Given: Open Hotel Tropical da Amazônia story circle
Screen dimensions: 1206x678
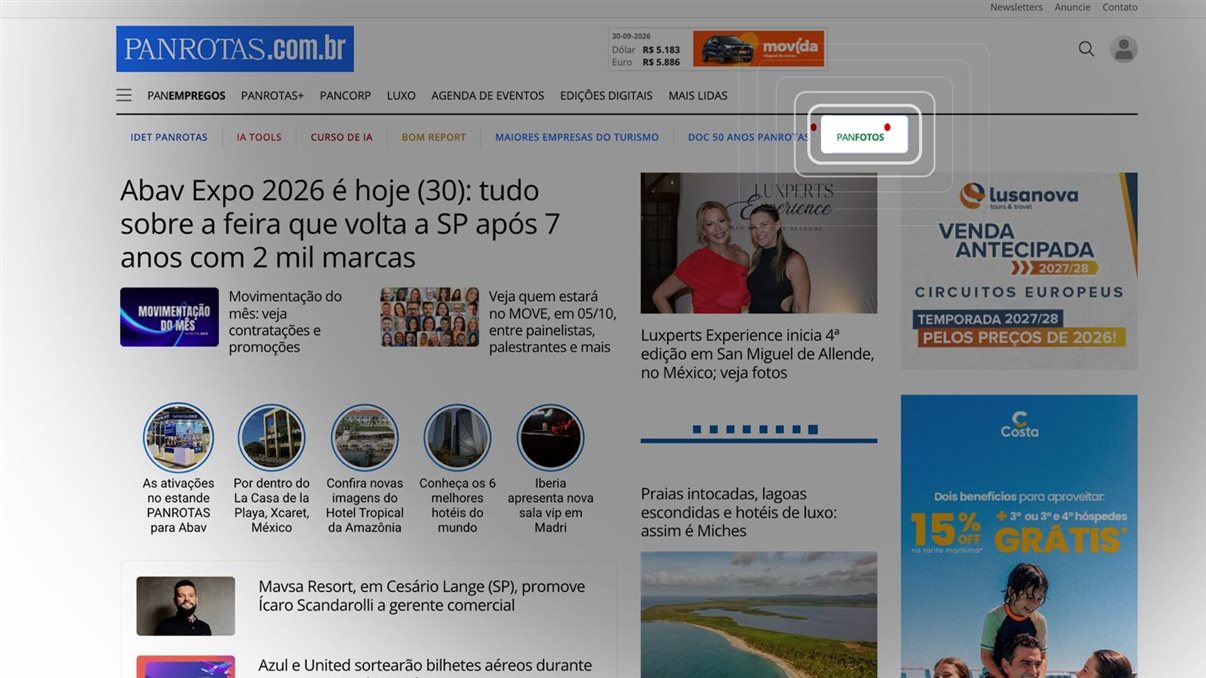Looking at the screenshot, I should 365,437.
